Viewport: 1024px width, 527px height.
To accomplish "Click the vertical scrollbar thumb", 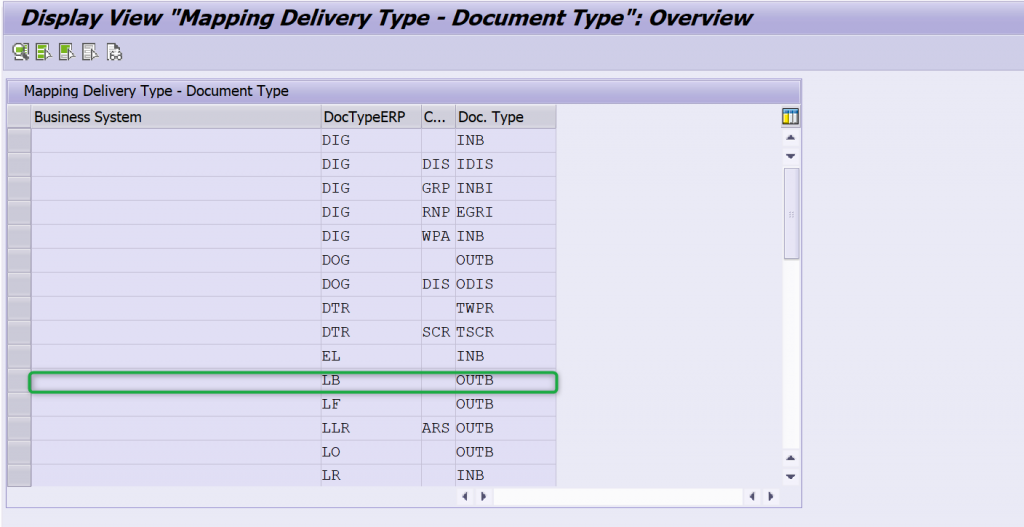I will 791,214.
